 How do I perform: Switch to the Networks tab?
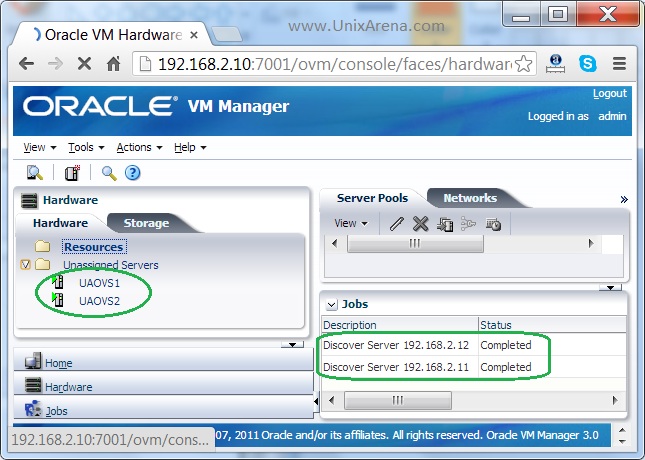[x=470, y=198]
